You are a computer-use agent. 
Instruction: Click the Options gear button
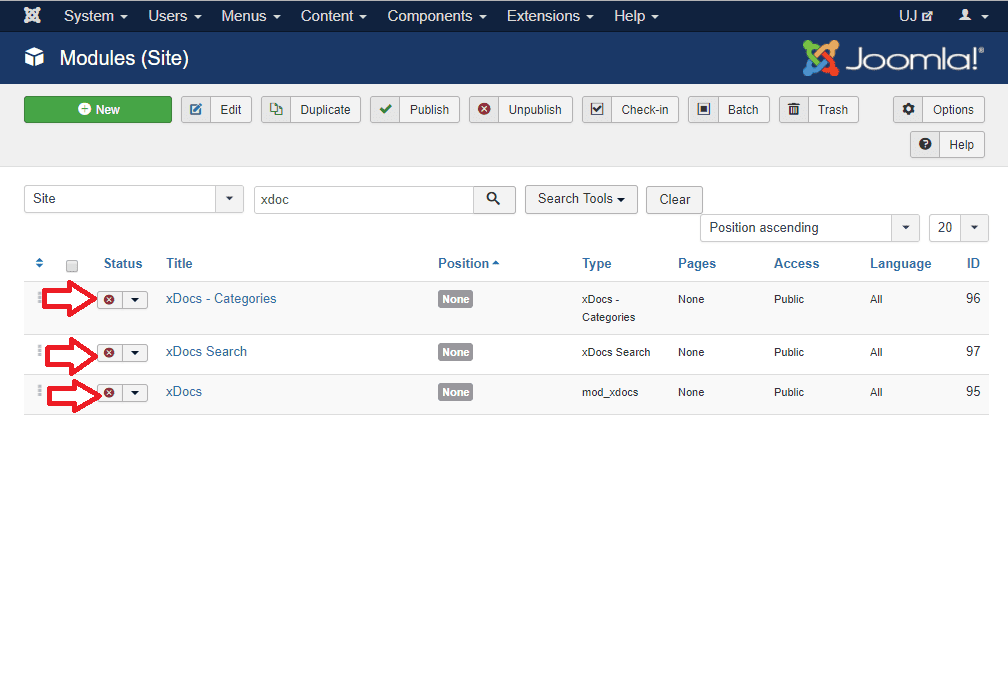tap(939, 110)
